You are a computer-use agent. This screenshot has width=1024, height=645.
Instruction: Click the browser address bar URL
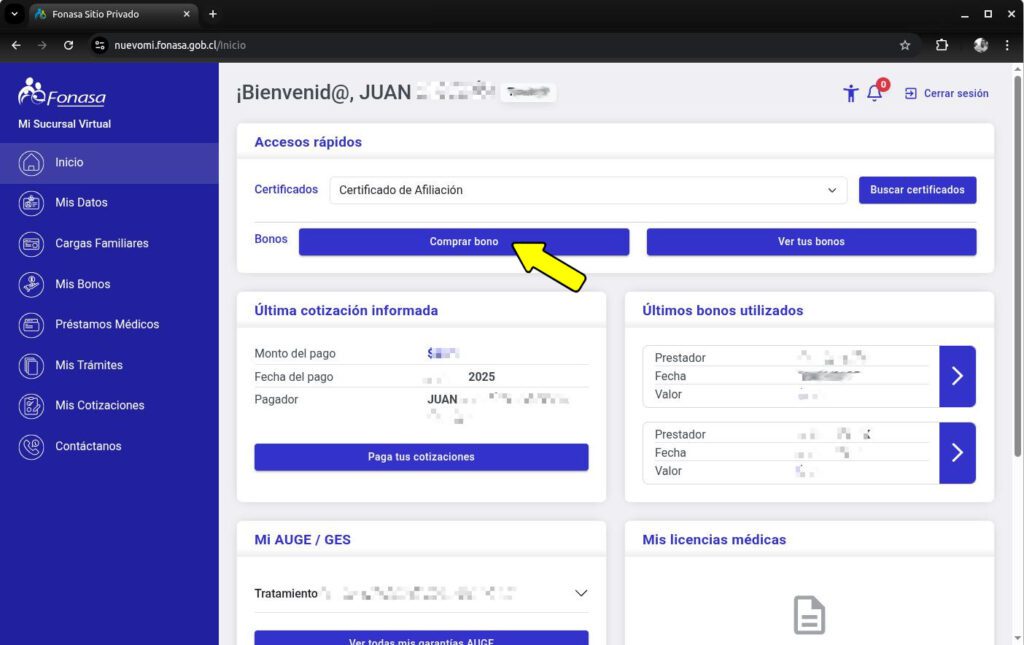click(180, 45)
